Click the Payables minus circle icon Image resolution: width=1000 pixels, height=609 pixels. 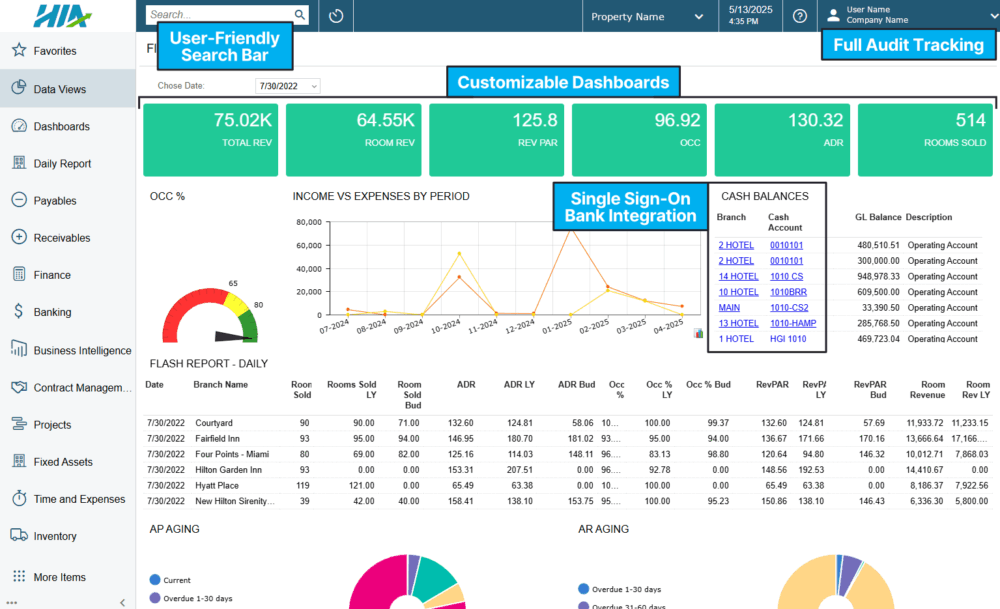[18, 200]
